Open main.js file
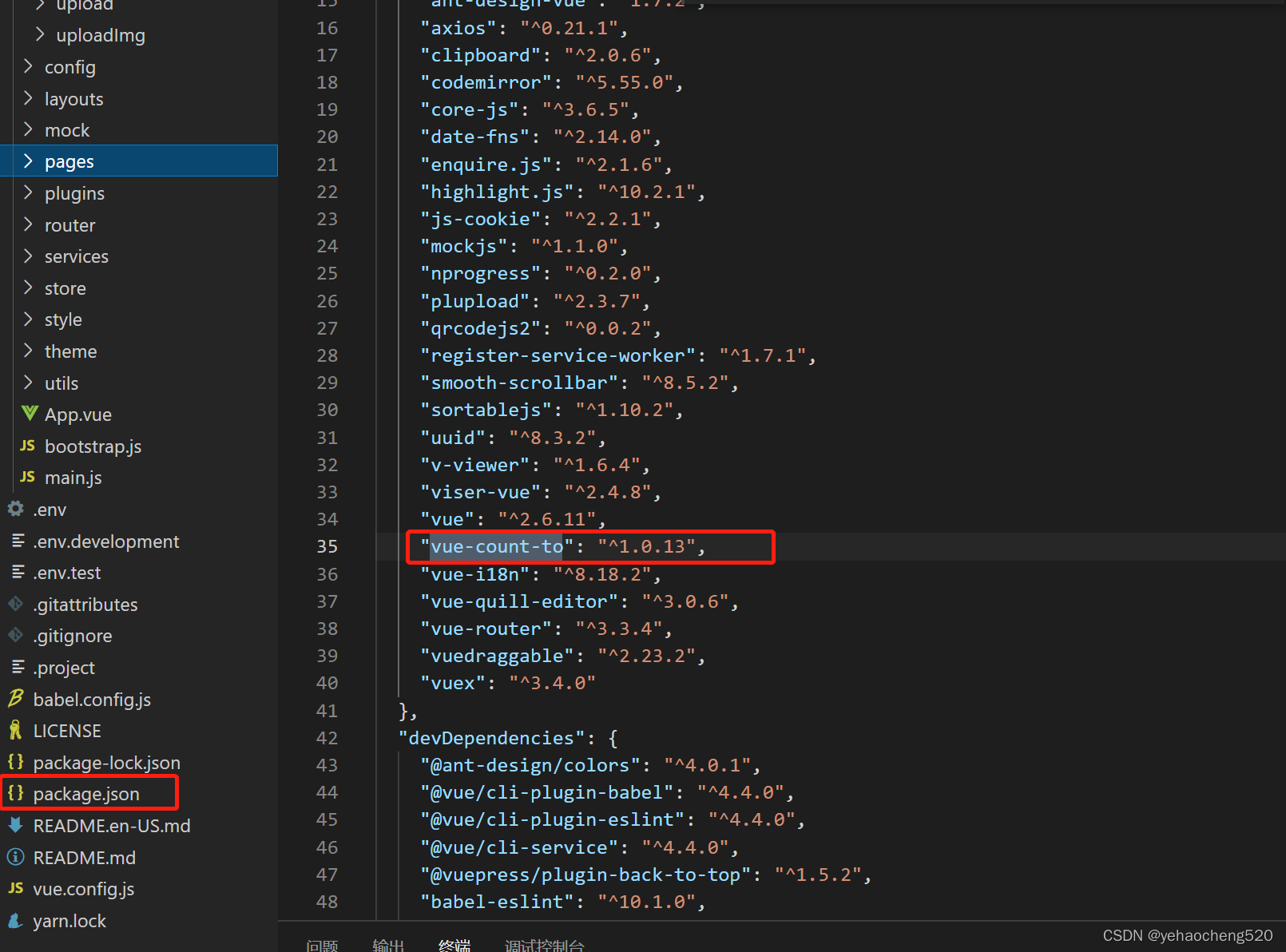This screenshot has width=1286, height=952. (x=73, y=478)
